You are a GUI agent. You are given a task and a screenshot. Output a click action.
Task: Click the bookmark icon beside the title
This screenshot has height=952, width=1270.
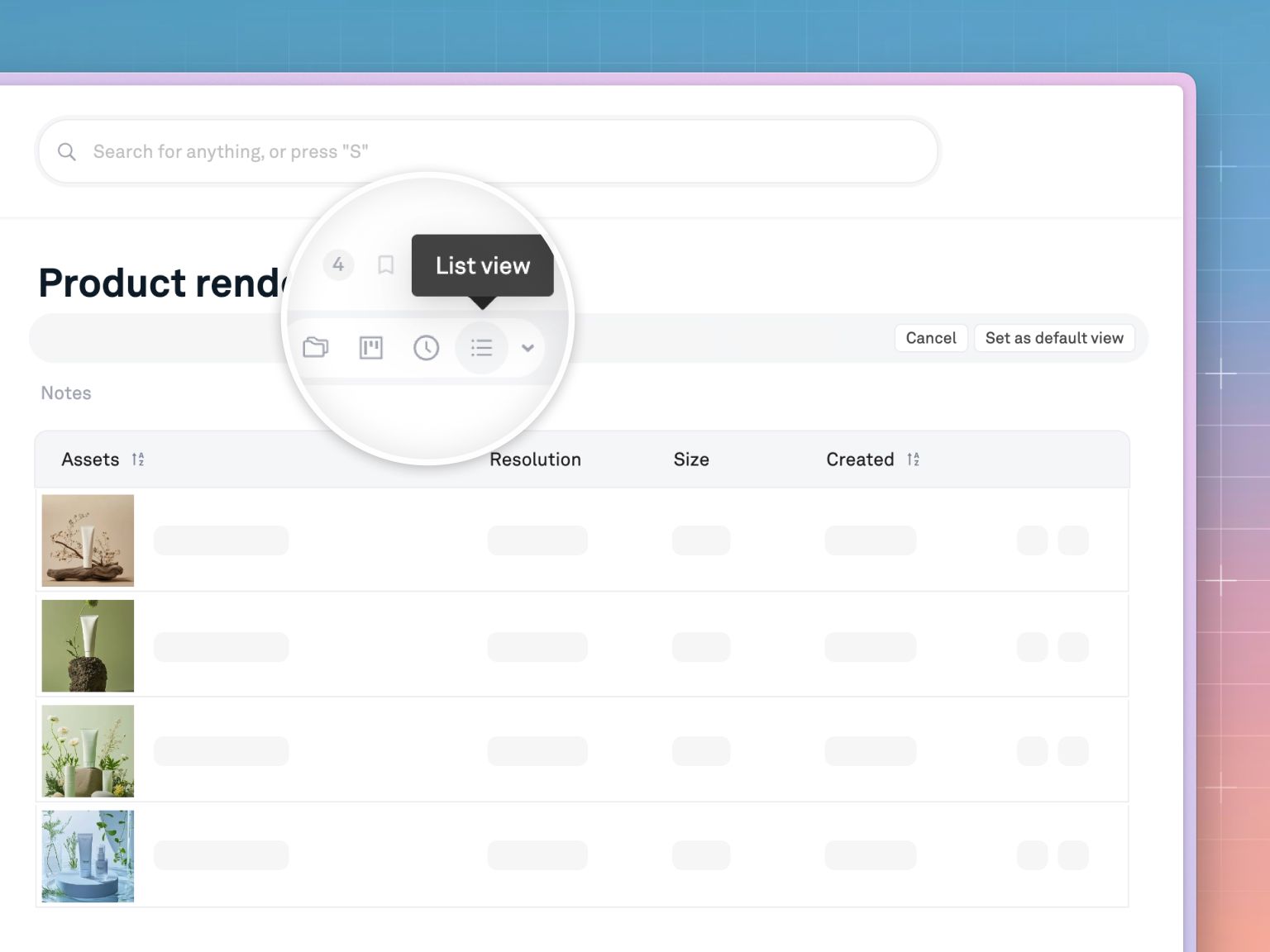(385, 265)
